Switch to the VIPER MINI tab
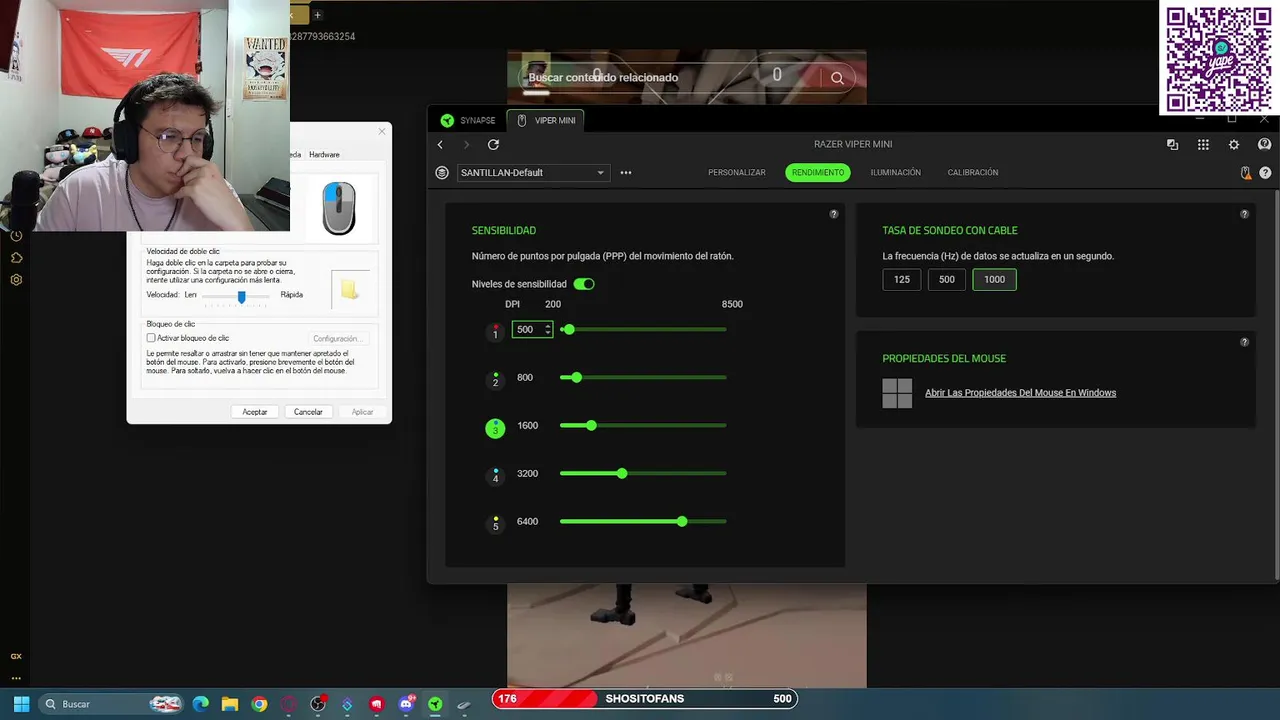The width and height of the screenshot is (1280, 720). pos(546,120)
